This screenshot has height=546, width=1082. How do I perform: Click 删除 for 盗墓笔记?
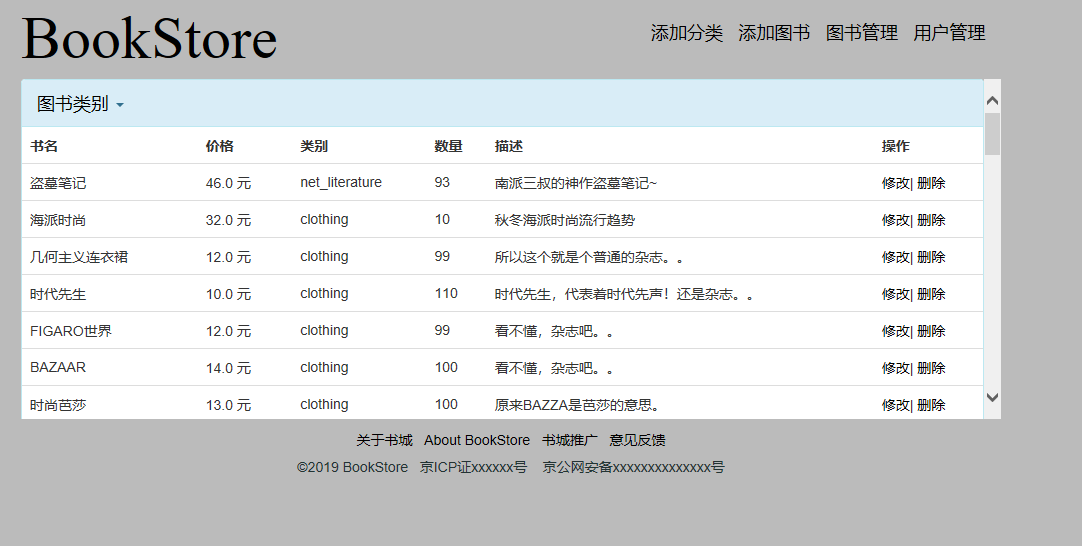pyautogui.click(x=931, y=183)
